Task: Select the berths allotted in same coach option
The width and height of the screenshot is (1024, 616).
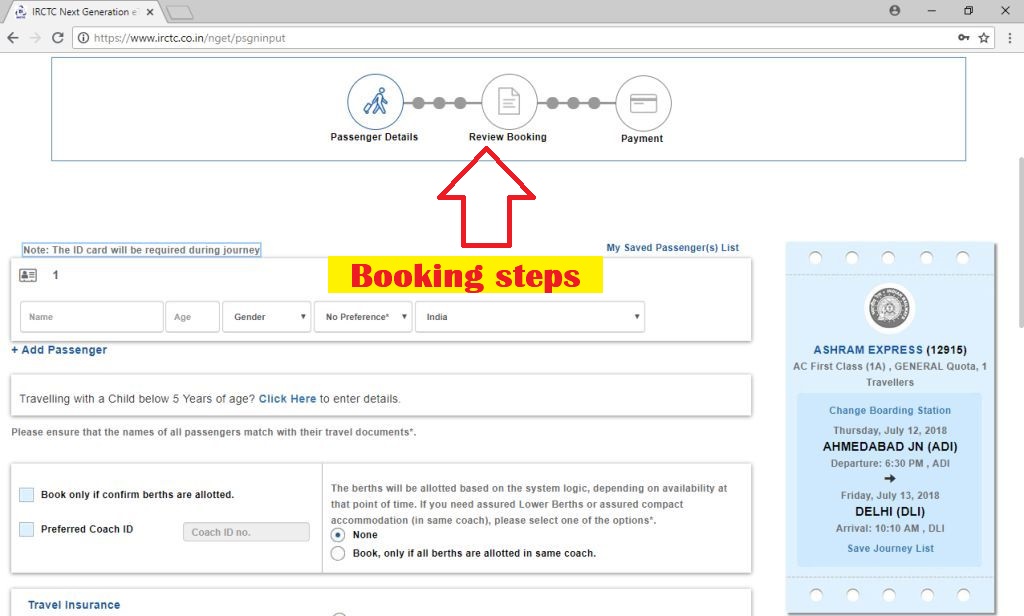Action: coord(337,554)
